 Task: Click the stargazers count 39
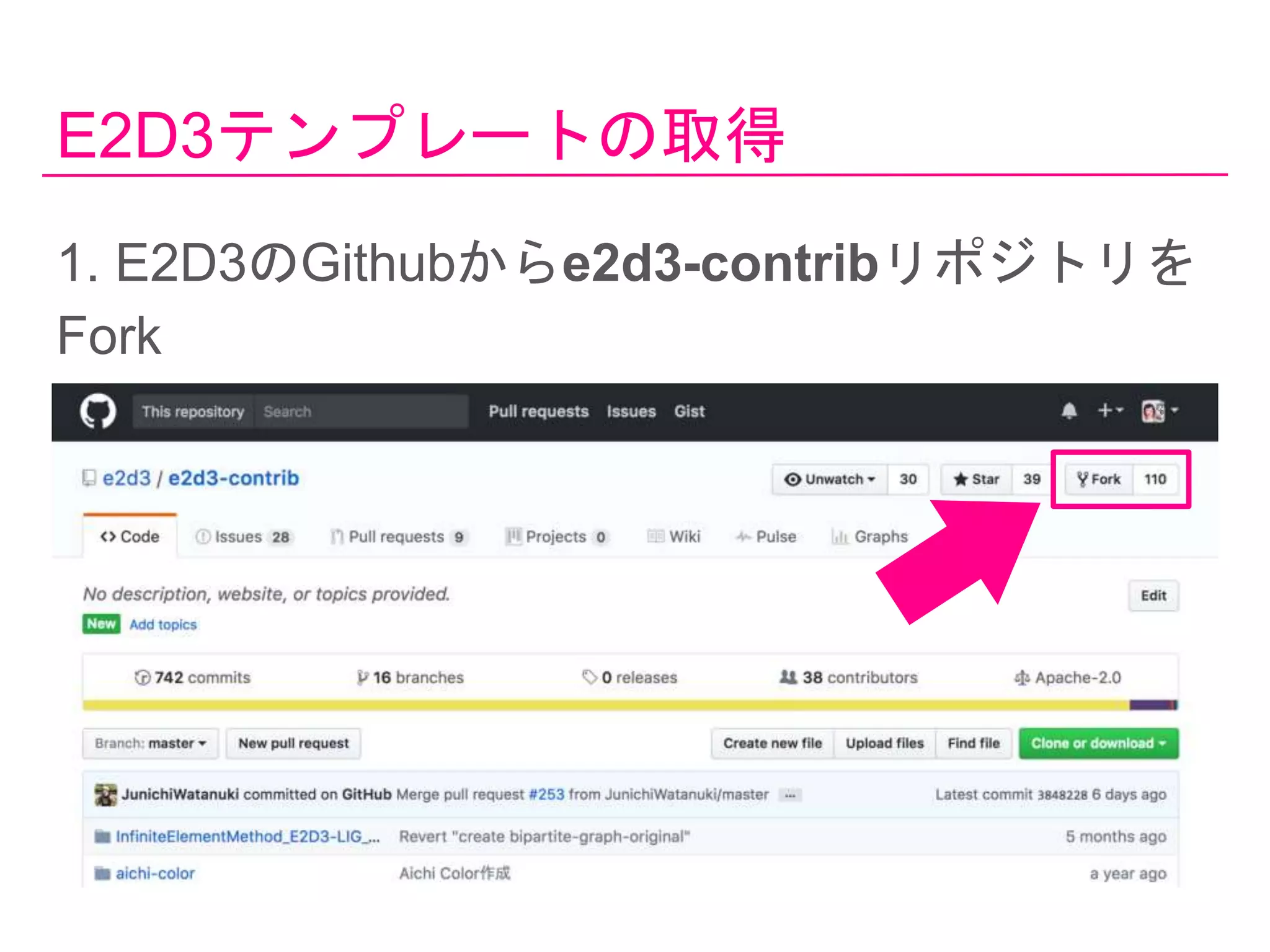(1032, 479)
